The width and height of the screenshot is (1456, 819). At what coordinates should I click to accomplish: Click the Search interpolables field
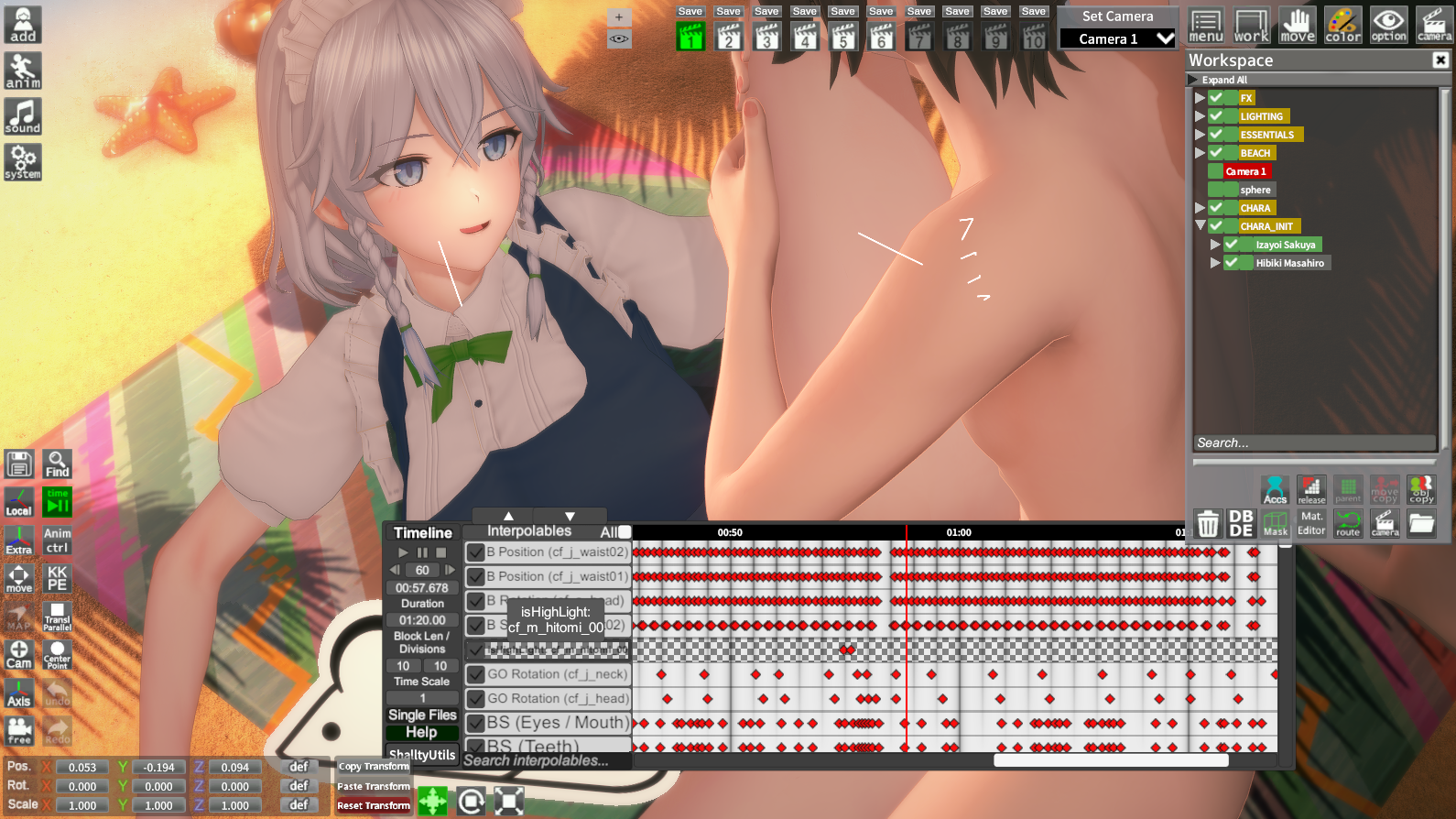coord(548,760)
